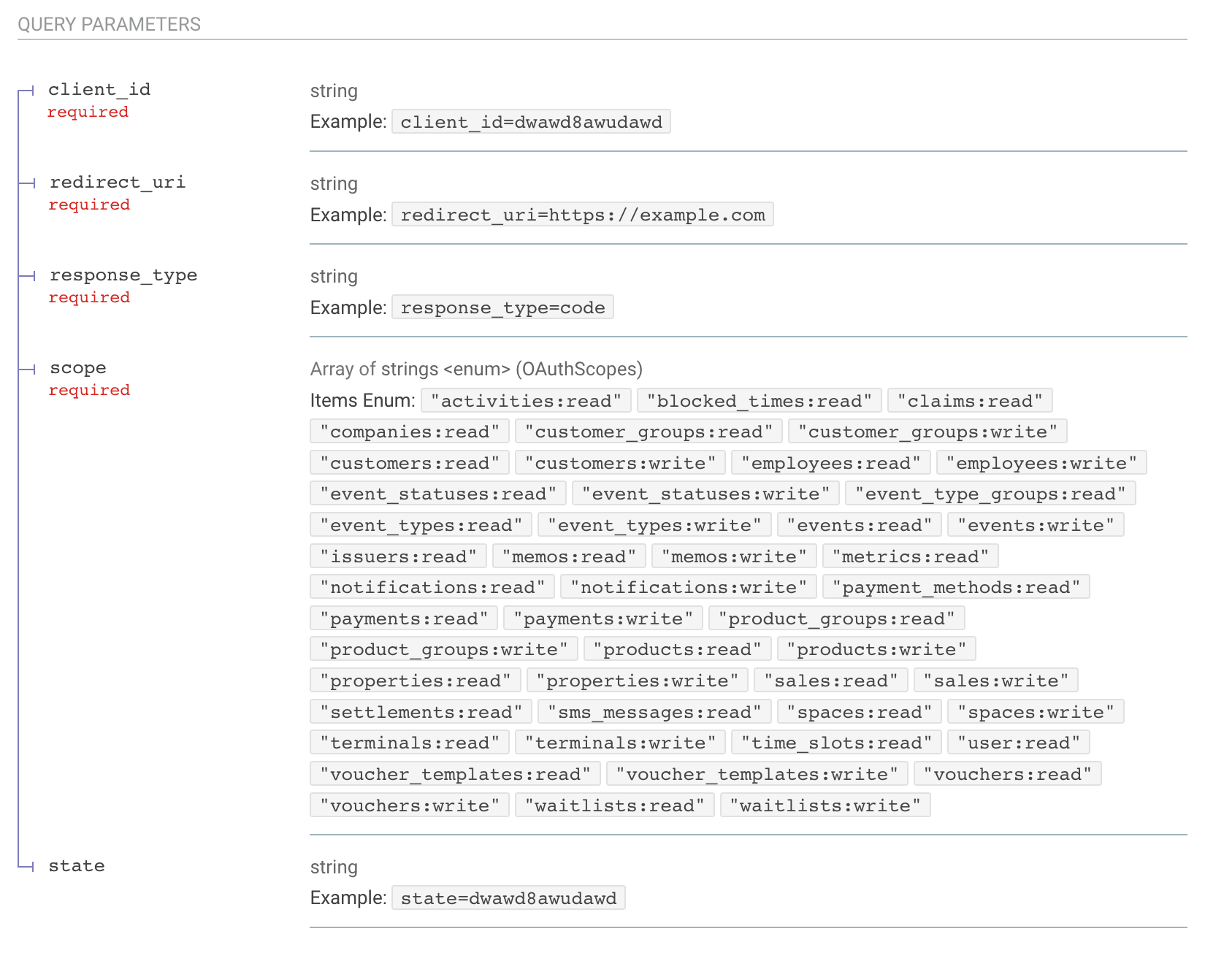This screenshot has height=980, width=1205.
Task: Click the "vouchers:write" enum chip
Action: coord(410,805)
